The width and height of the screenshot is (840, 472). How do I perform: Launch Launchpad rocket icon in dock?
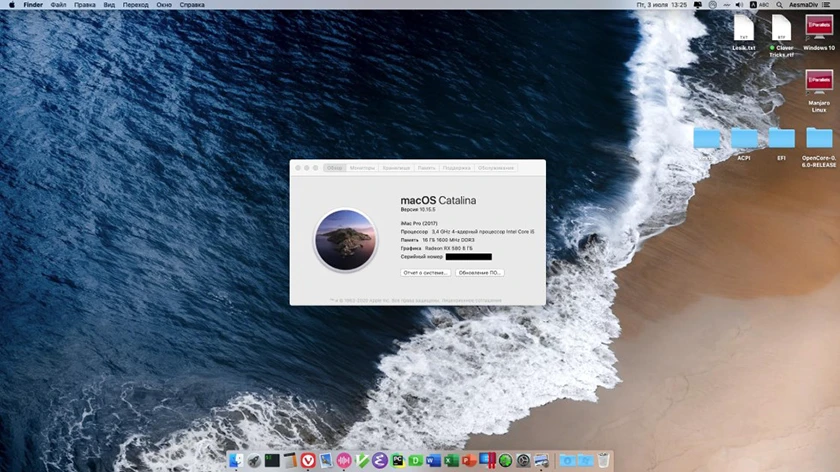point(254,460)
